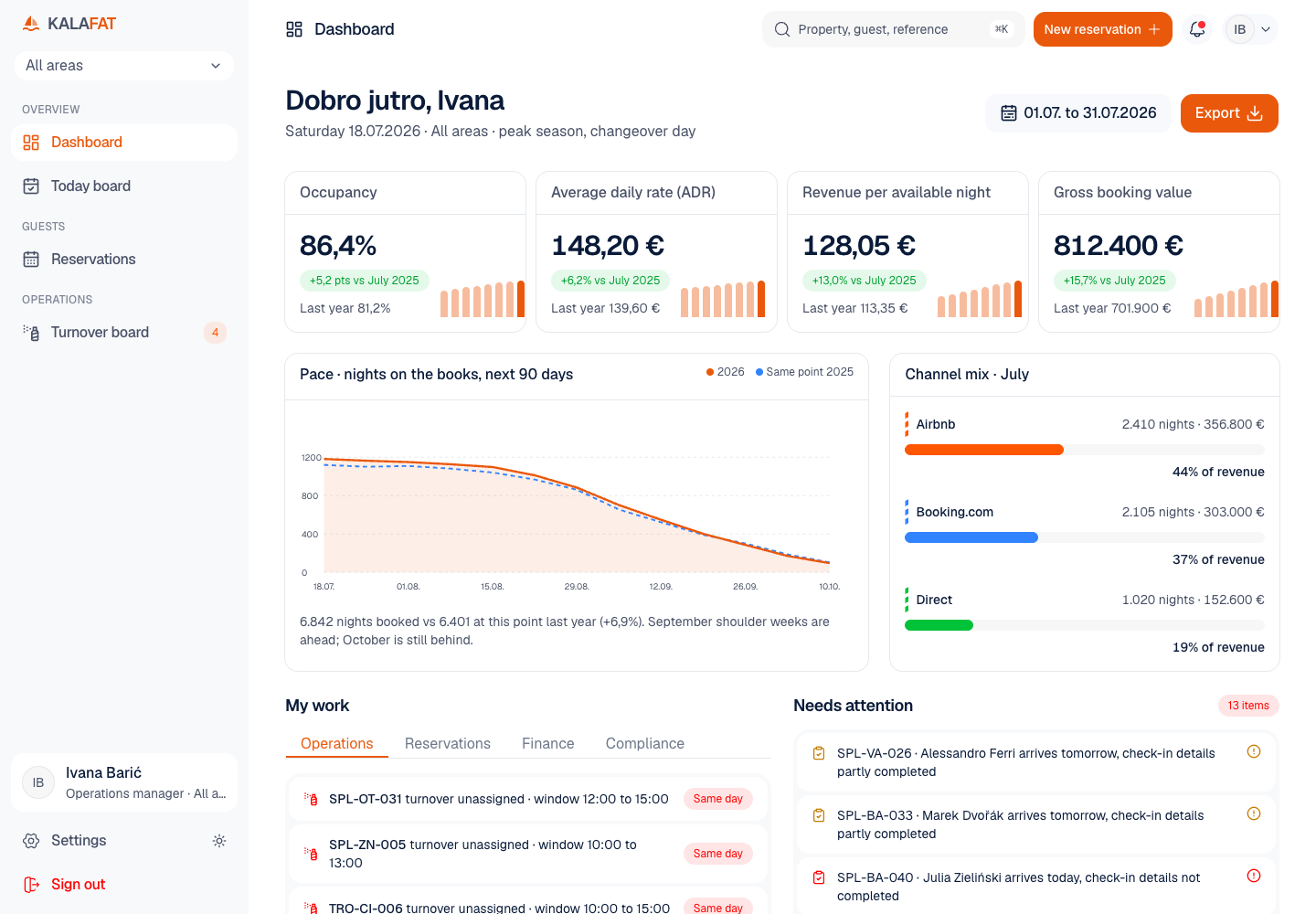Click turnover icon beside SPL-ZN-005
1316x914 pixels.
[311, 854]
